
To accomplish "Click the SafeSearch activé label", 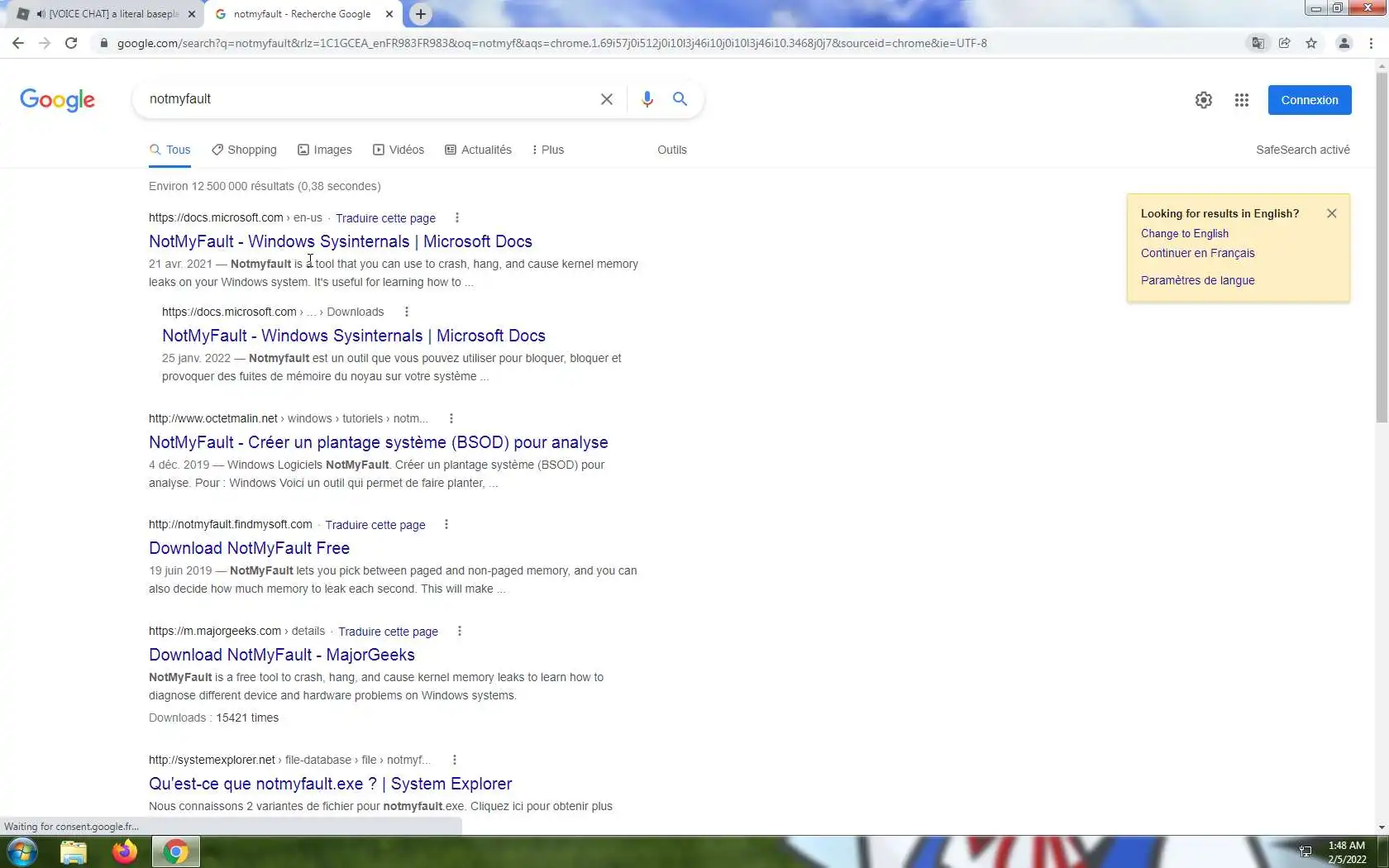I will 1303,150.
